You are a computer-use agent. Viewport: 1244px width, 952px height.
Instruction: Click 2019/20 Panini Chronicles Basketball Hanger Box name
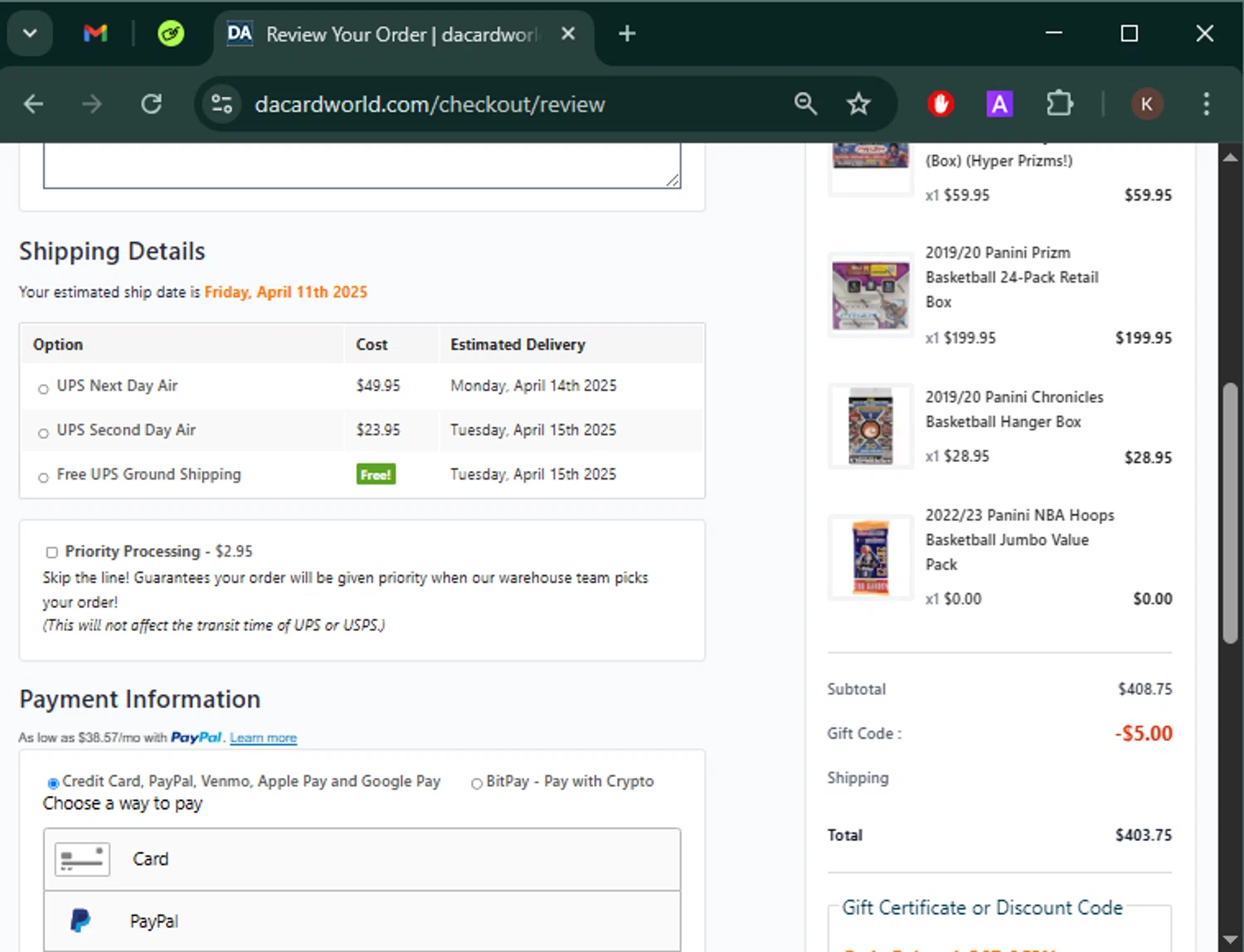[1014, 410]
